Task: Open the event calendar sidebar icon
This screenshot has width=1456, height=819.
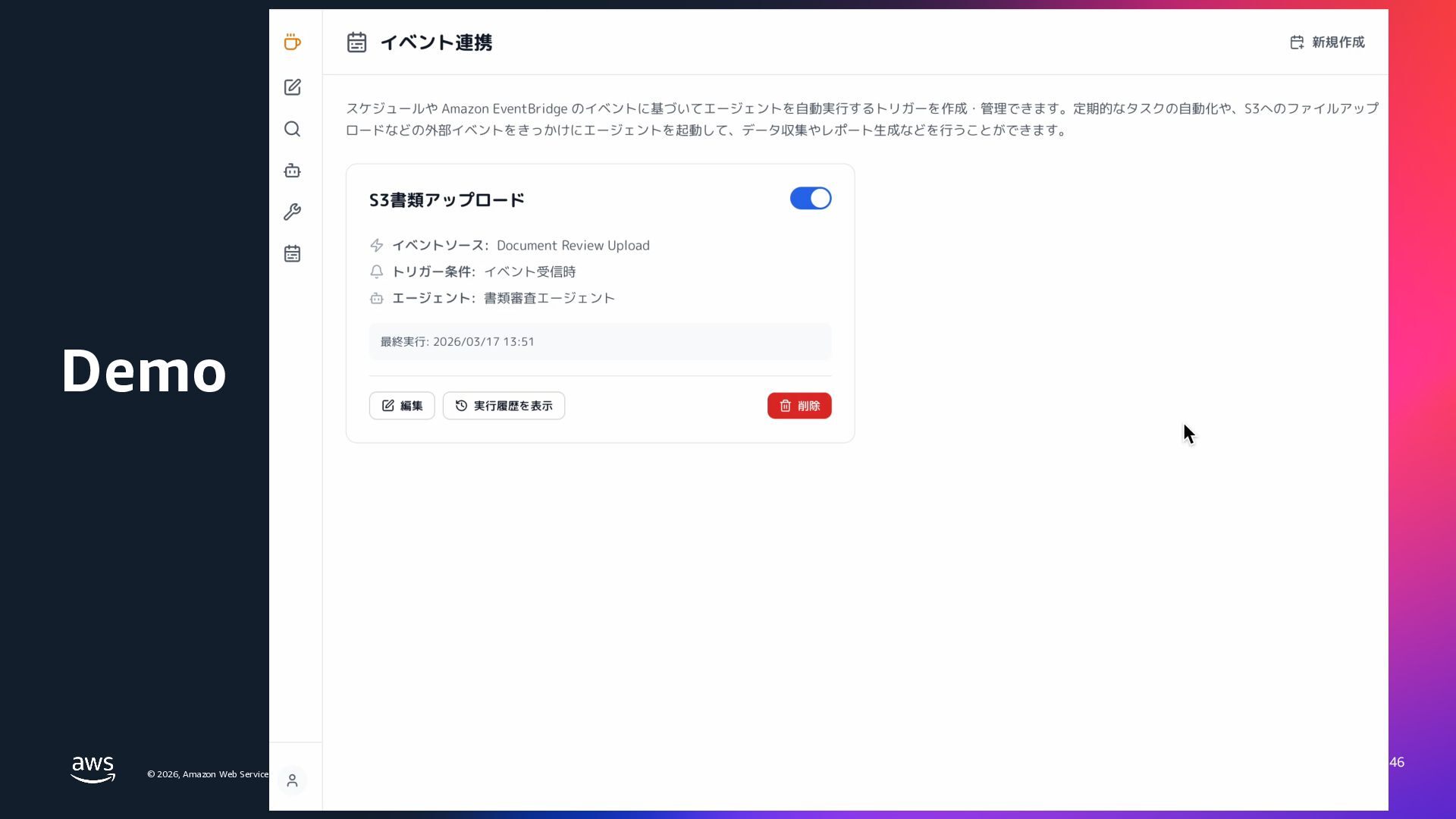Action: point(292,253)
